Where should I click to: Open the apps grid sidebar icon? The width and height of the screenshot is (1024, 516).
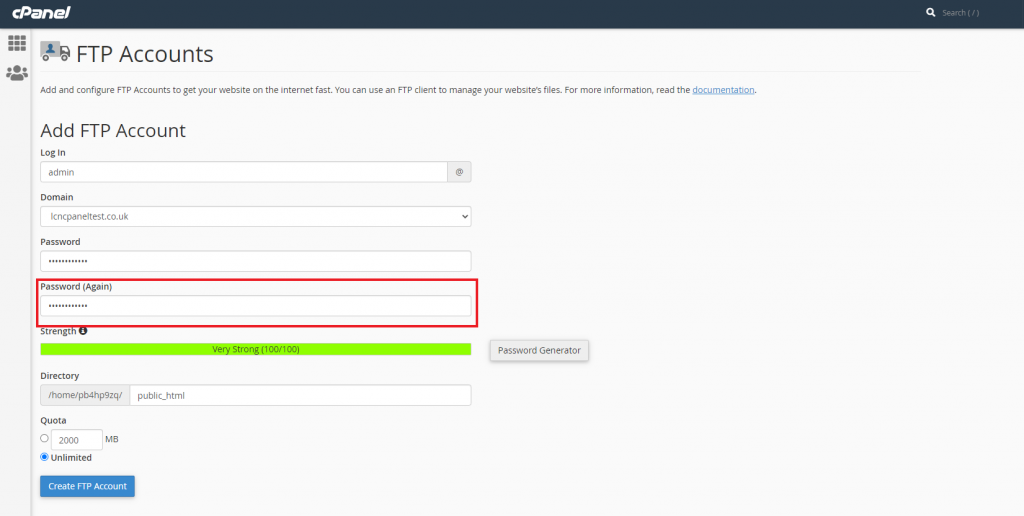[x=17, y=43]
